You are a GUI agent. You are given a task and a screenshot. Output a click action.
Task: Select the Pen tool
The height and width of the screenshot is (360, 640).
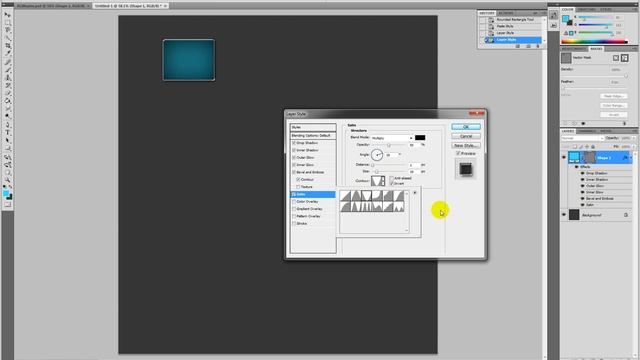(7, 125)
